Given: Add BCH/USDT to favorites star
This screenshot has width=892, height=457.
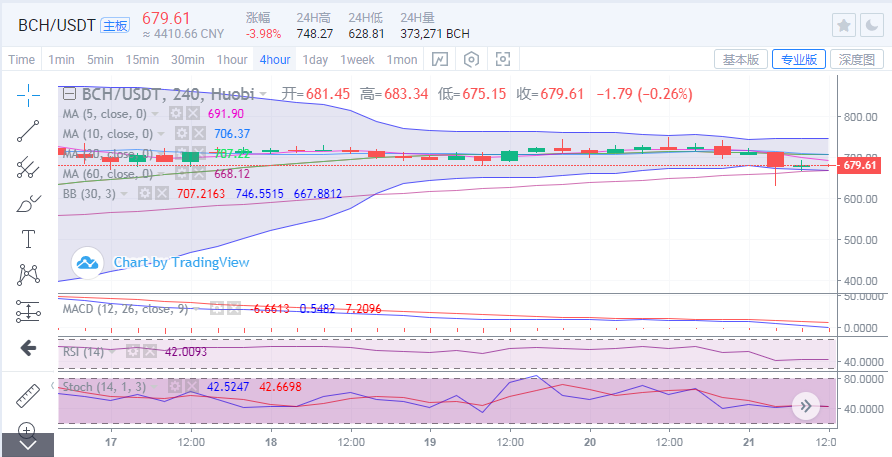Looking at the screenshot, I should click(844, 25).
